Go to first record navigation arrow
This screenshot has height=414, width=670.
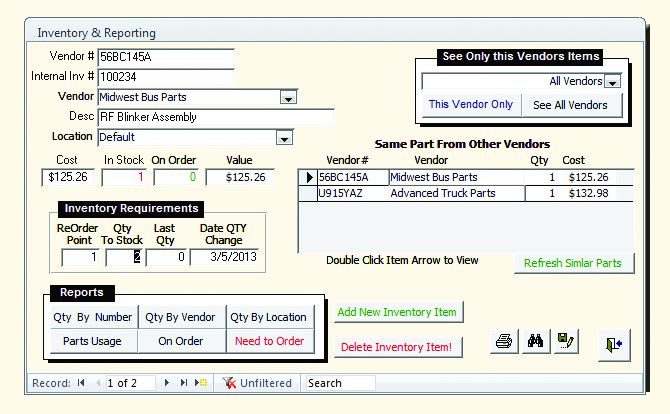coord(81,383)
